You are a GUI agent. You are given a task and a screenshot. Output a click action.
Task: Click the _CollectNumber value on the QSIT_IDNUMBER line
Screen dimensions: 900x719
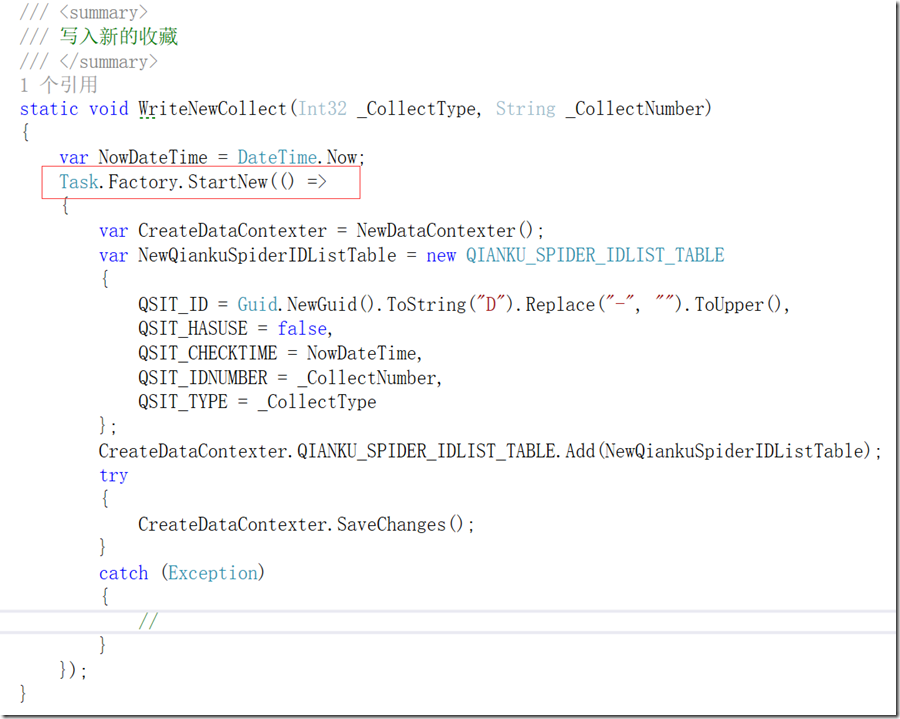(367, 378)
